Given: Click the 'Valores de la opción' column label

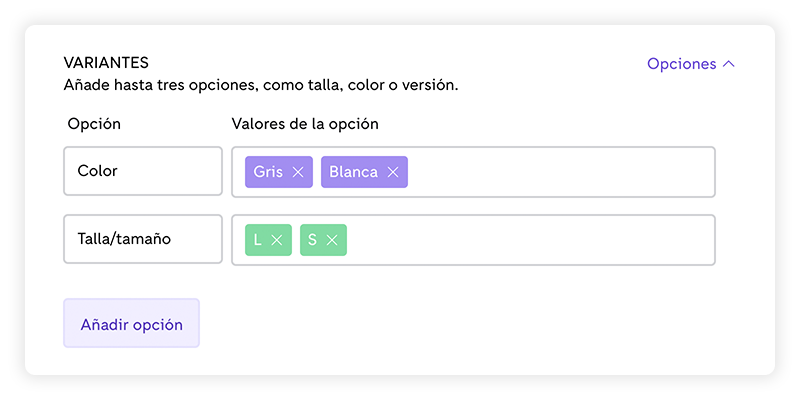Looking at the screenshot, I should pyautogui.click(x=304, y=124).
